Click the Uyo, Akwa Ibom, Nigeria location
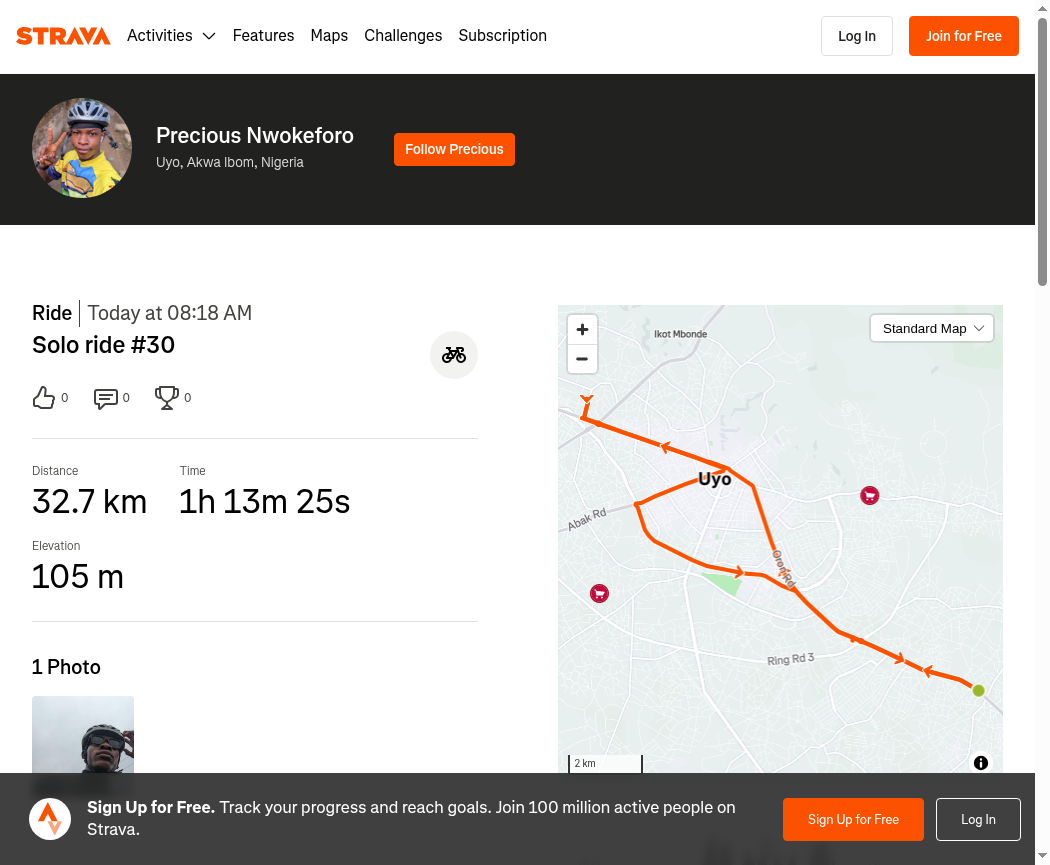The height and width of the screenshot is (865, 1050). 230,163
